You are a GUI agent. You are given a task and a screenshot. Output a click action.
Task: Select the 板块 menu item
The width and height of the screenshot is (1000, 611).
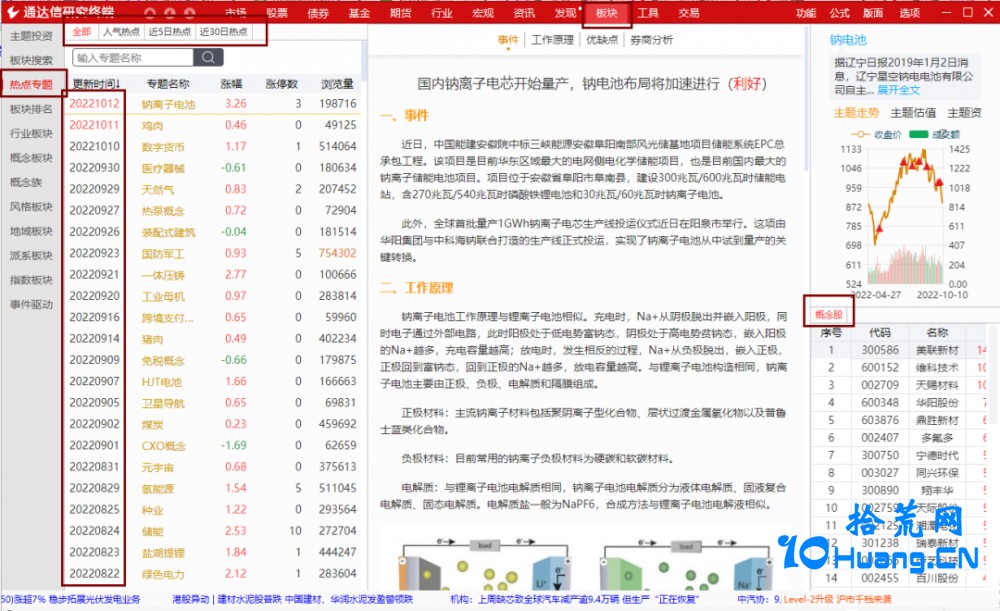click(607, 13)
